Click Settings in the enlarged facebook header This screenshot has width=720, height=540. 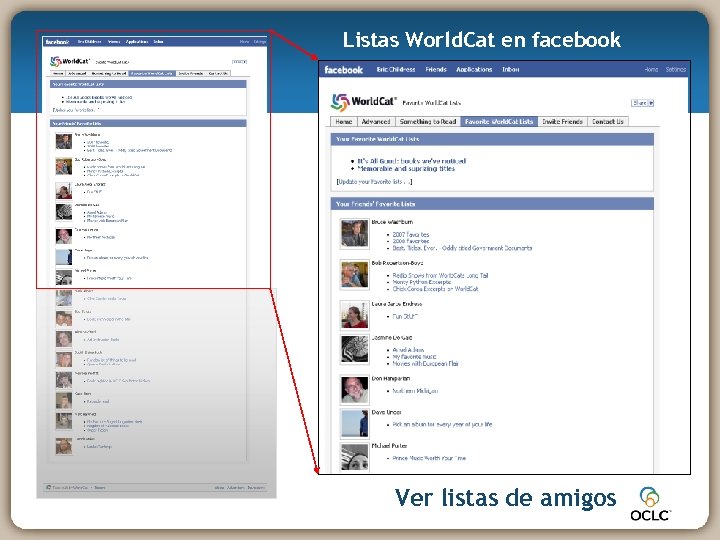click(675, 69)
